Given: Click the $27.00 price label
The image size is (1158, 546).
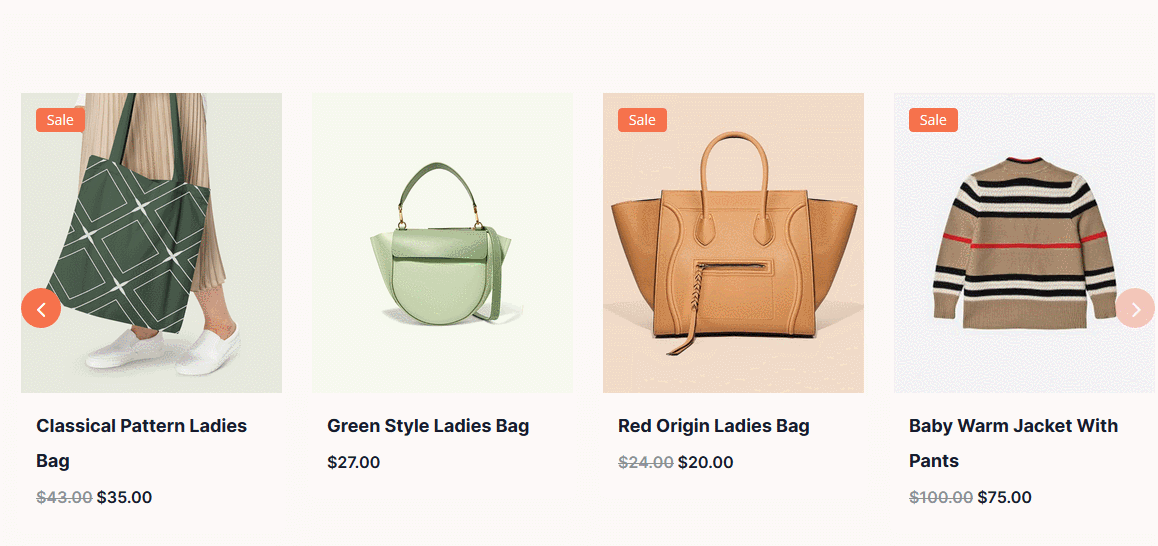Looking at the screenshot, I should coord(354,463).
